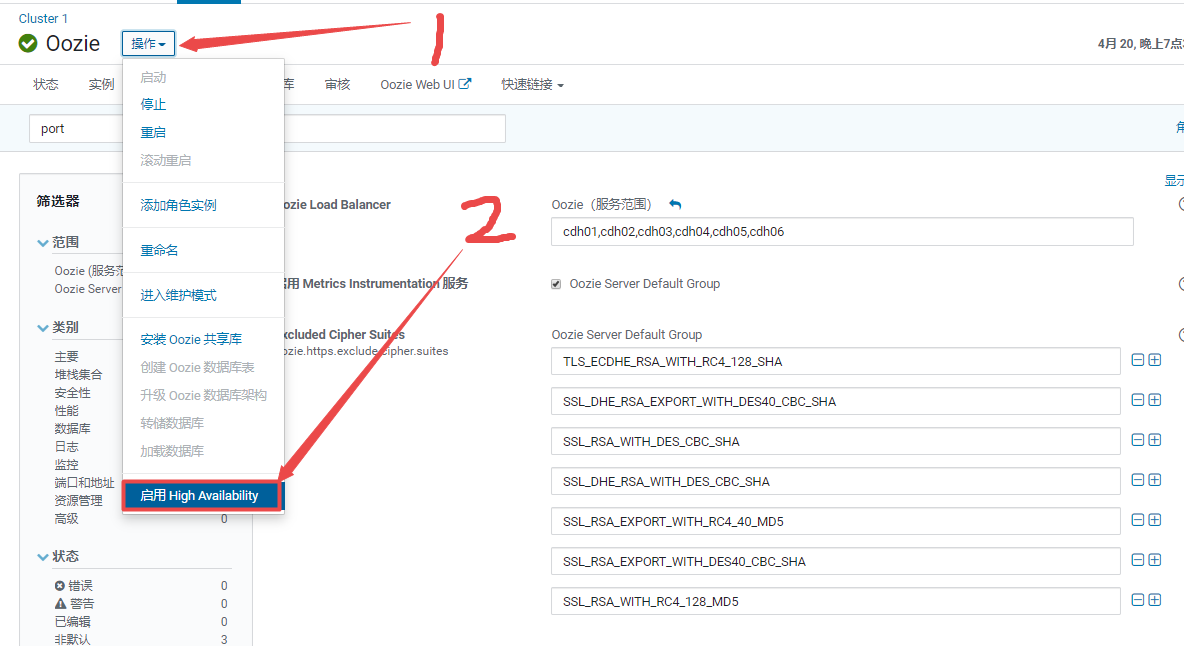Click minus icon beside SSL_RSA_EXPORT_WITH_DES40_CBC_SHA
Screen dimensions: 1184x646
point(1138,560)
